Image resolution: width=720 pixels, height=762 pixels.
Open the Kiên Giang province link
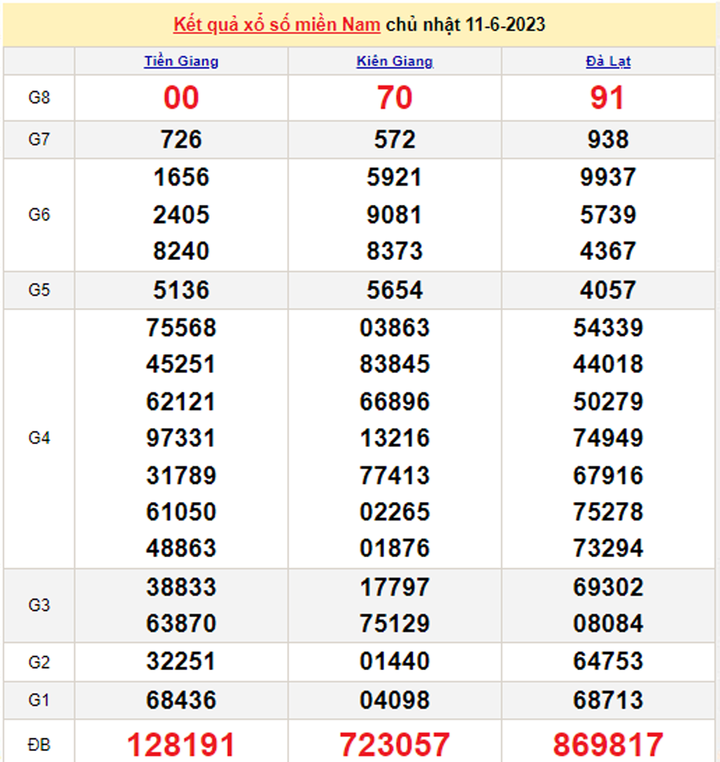[395, 61]
